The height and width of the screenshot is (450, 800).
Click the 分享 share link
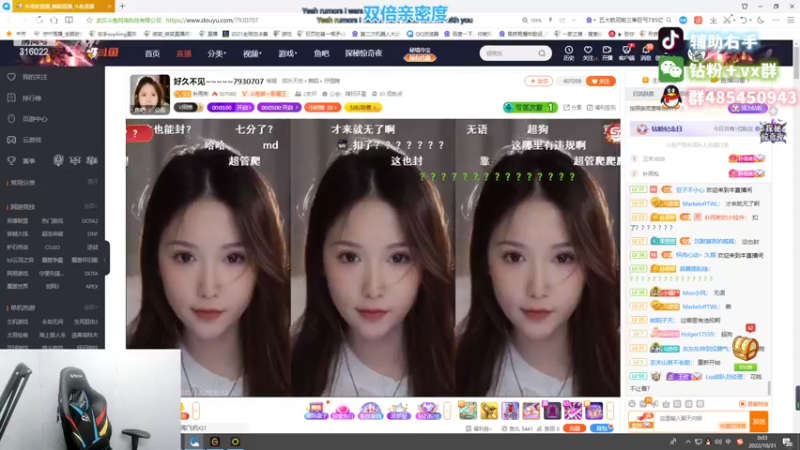572,108
